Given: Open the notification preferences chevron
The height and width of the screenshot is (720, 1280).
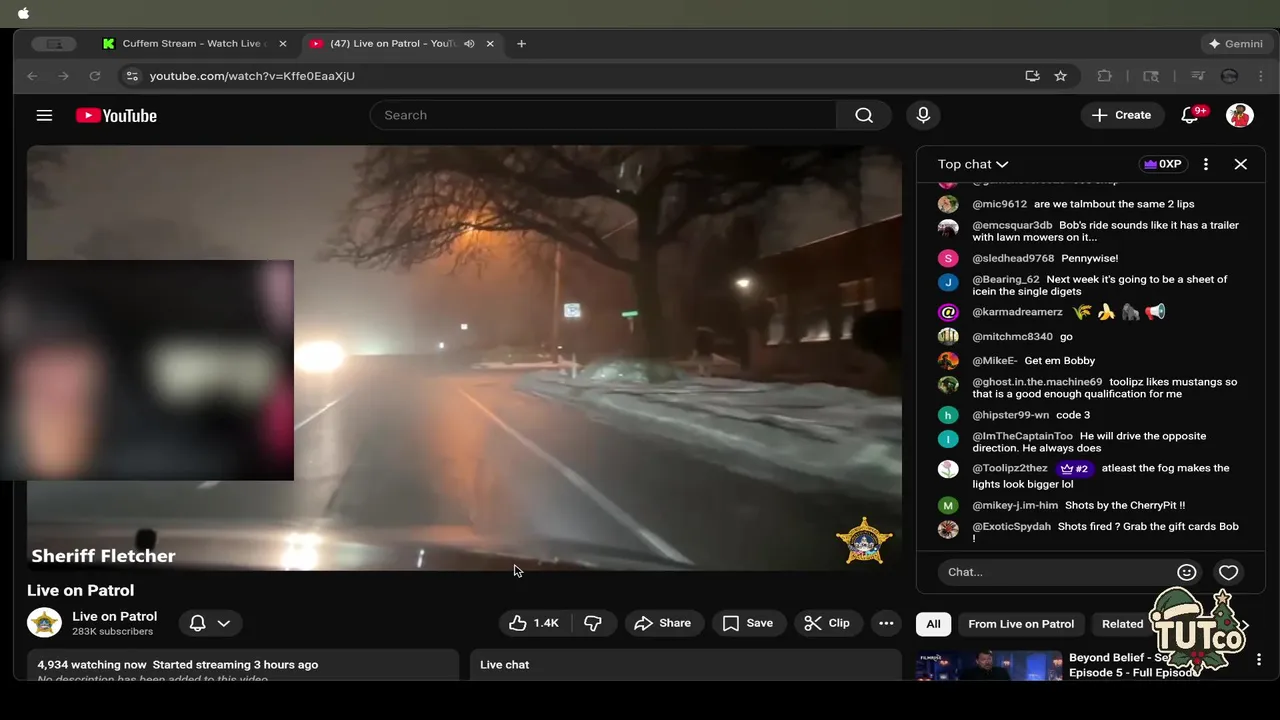Looking at the screenshot, I should pyautogui.click(x=224, y=623).
